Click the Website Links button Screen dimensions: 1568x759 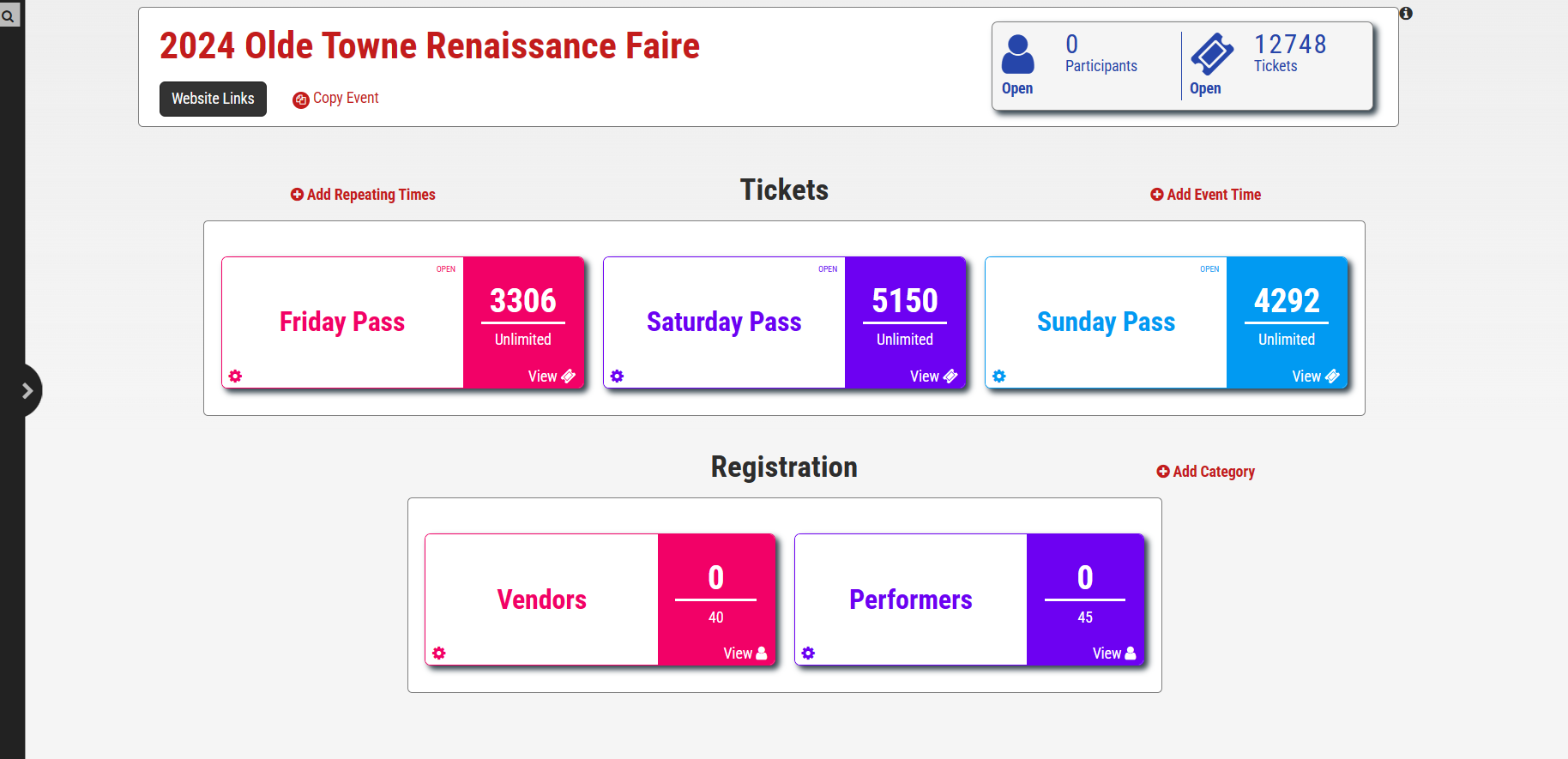tap(212, 99)
